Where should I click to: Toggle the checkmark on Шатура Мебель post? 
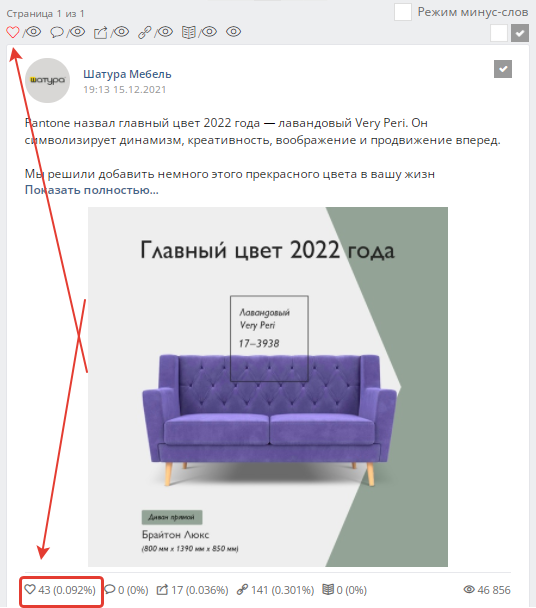tap(503, 69)
